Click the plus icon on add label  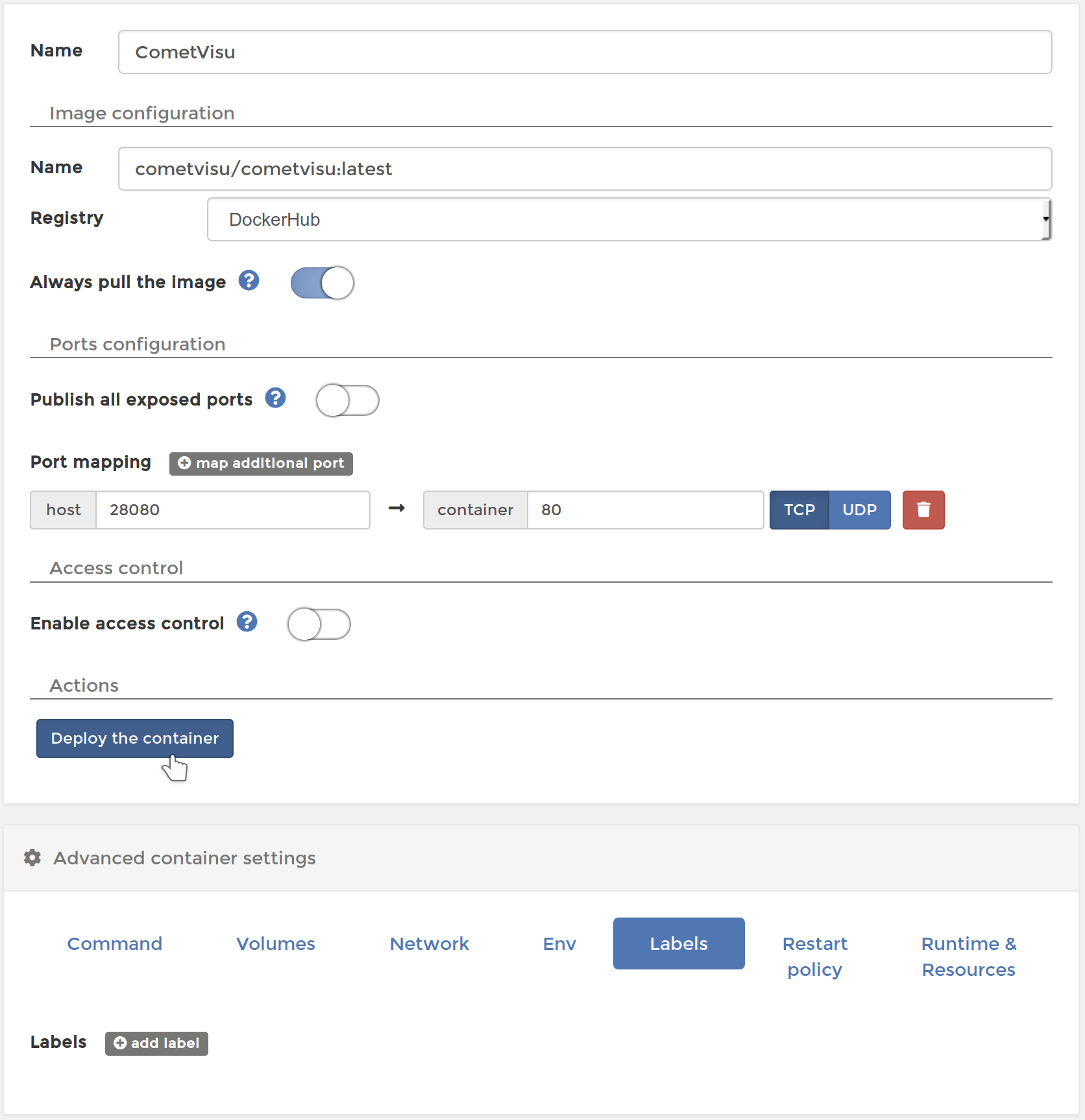coord(120,1043)
